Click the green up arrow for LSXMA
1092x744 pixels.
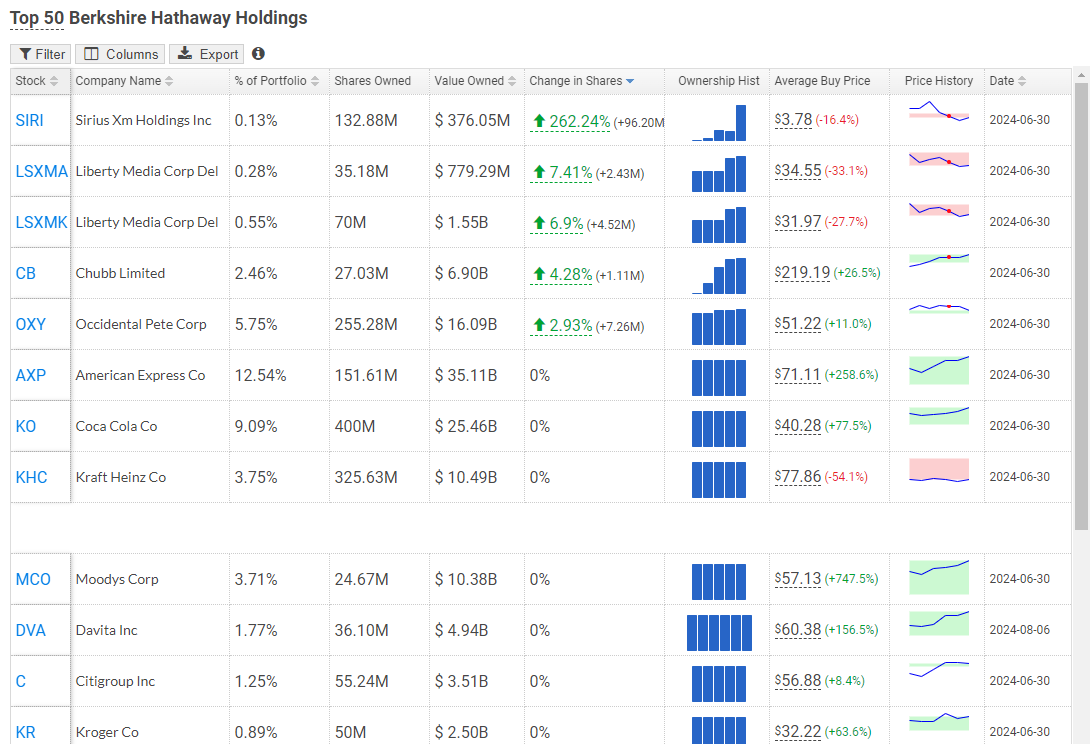[538, 172]
